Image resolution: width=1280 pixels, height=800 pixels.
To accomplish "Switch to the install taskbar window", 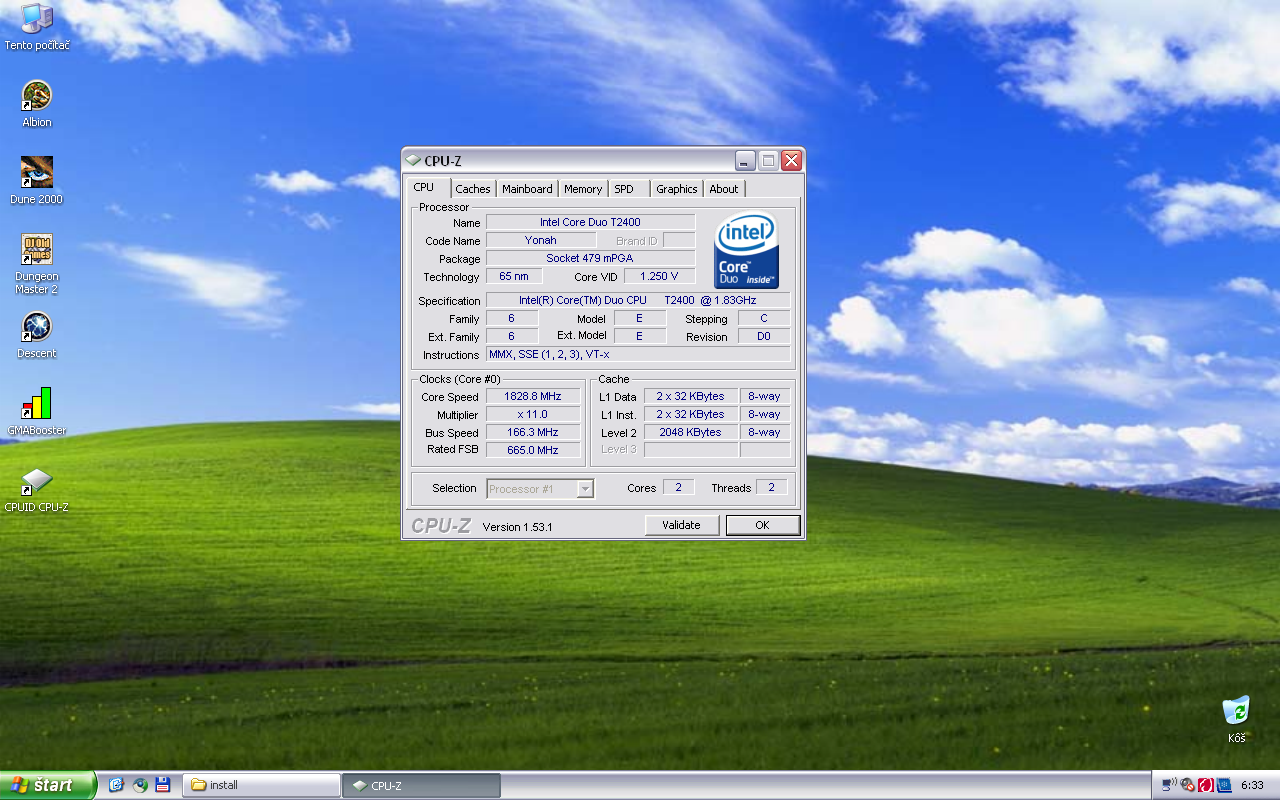I will (262, 785).
